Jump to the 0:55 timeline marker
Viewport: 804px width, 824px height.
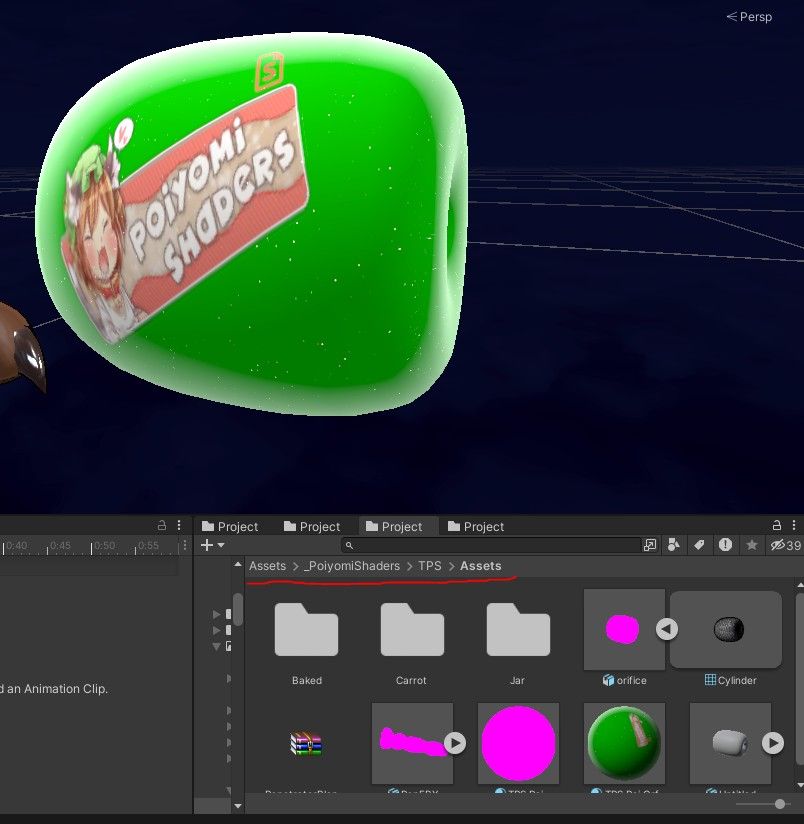[x=149, y=545]
